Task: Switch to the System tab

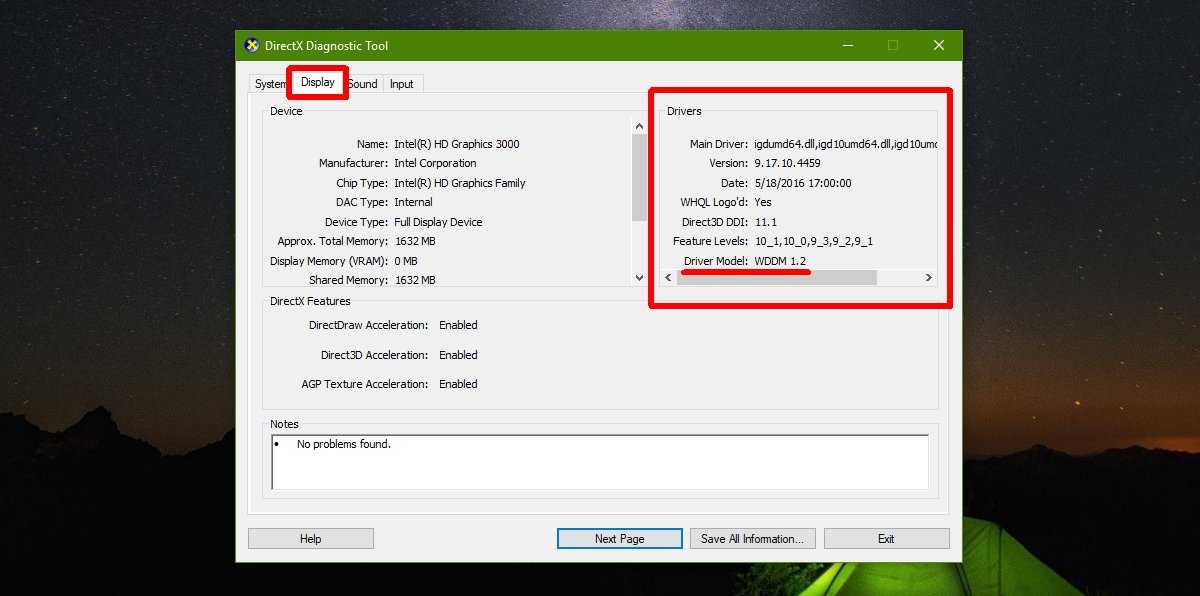Action: click(x=268, y=84)
